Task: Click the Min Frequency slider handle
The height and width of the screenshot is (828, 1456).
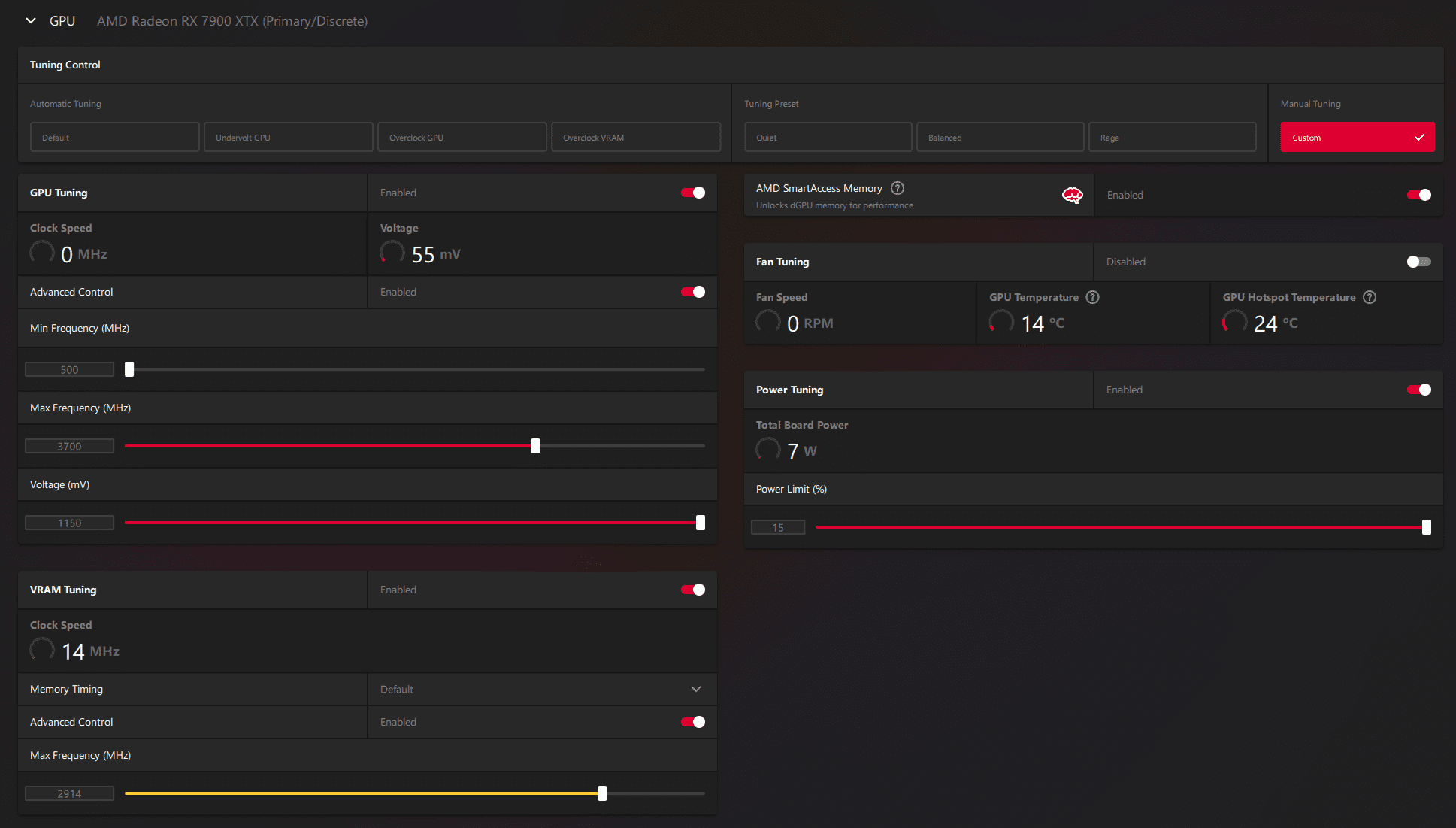Action: 129,369
